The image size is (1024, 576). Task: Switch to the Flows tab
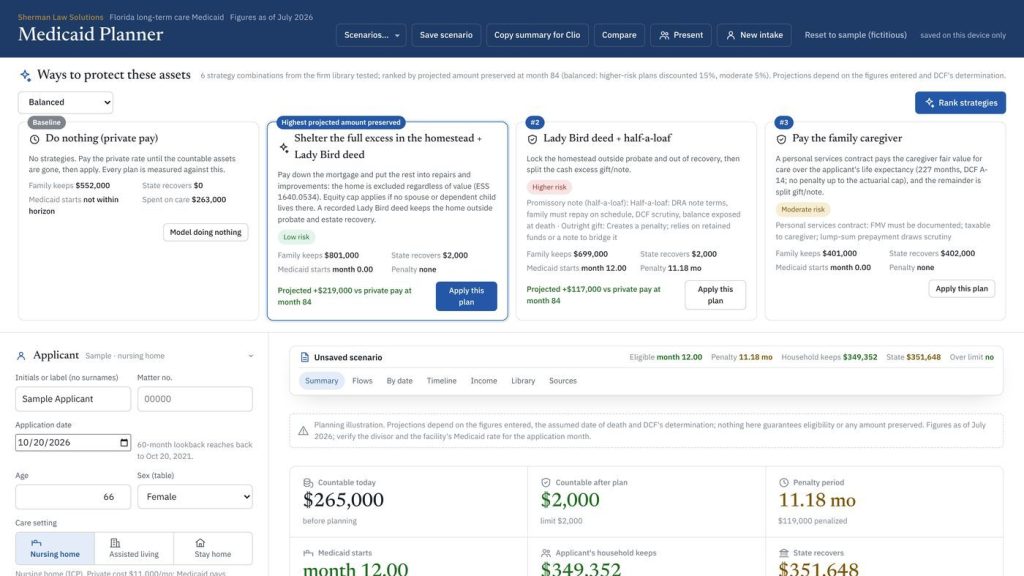tap(362, 381)
